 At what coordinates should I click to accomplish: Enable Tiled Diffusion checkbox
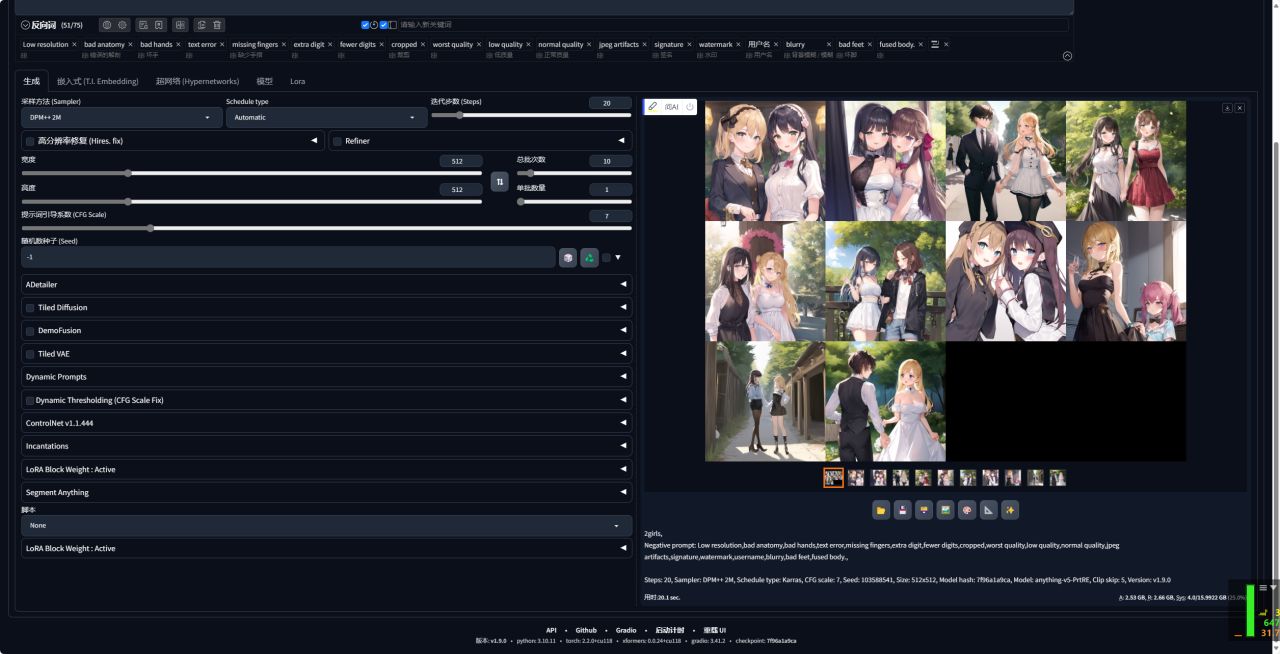pyautogui.click(x=30, y=308)
